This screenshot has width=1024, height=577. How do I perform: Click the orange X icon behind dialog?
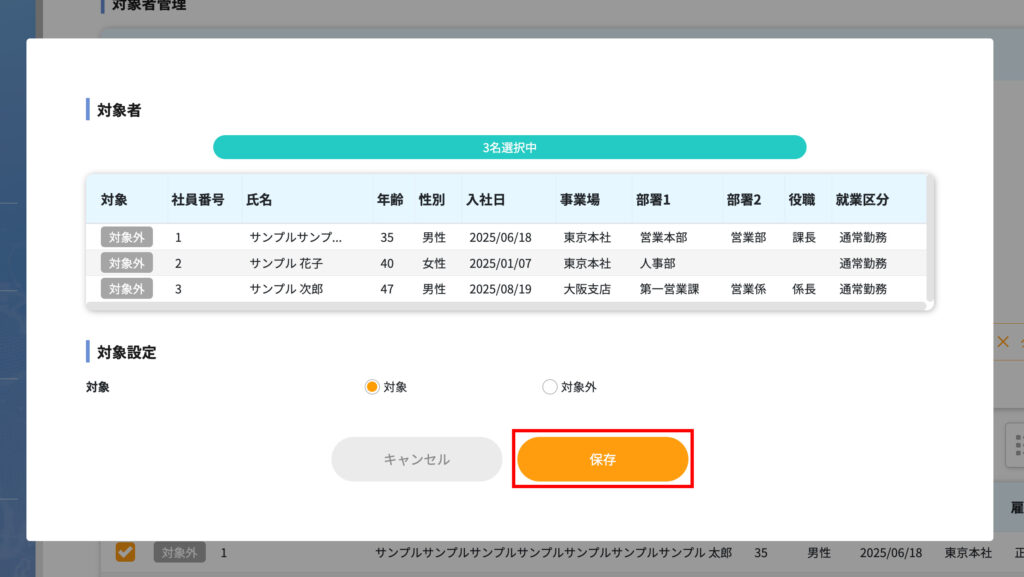(1002, 342)
